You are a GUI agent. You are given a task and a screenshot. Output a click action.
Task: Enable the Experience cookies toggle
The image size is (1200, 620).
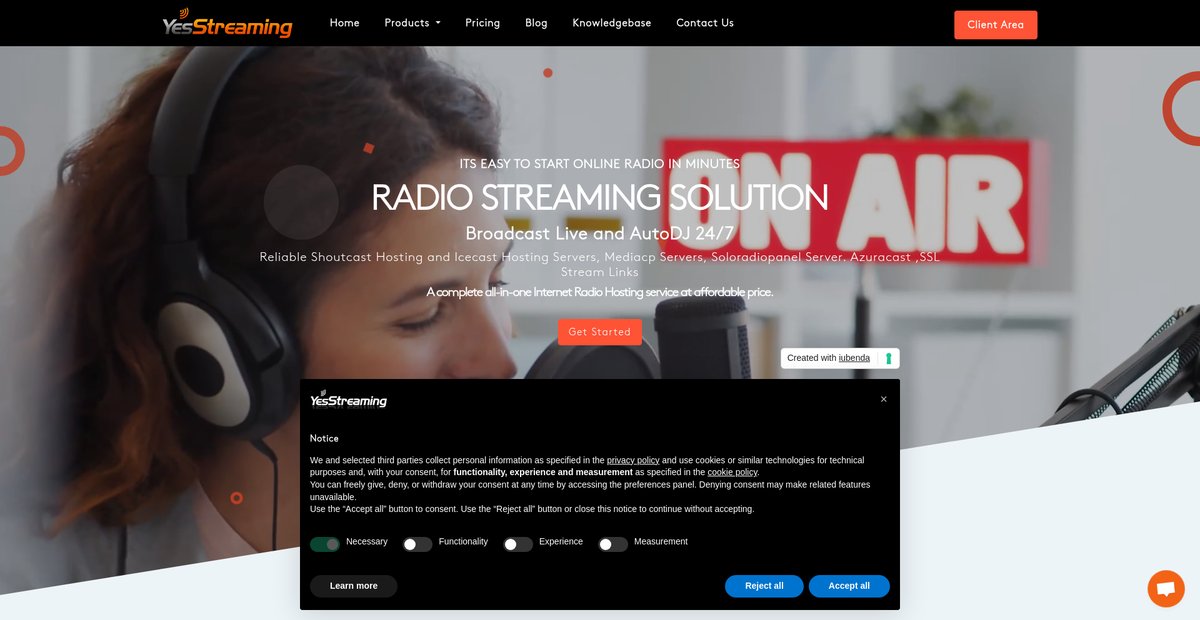click(518, 544)
